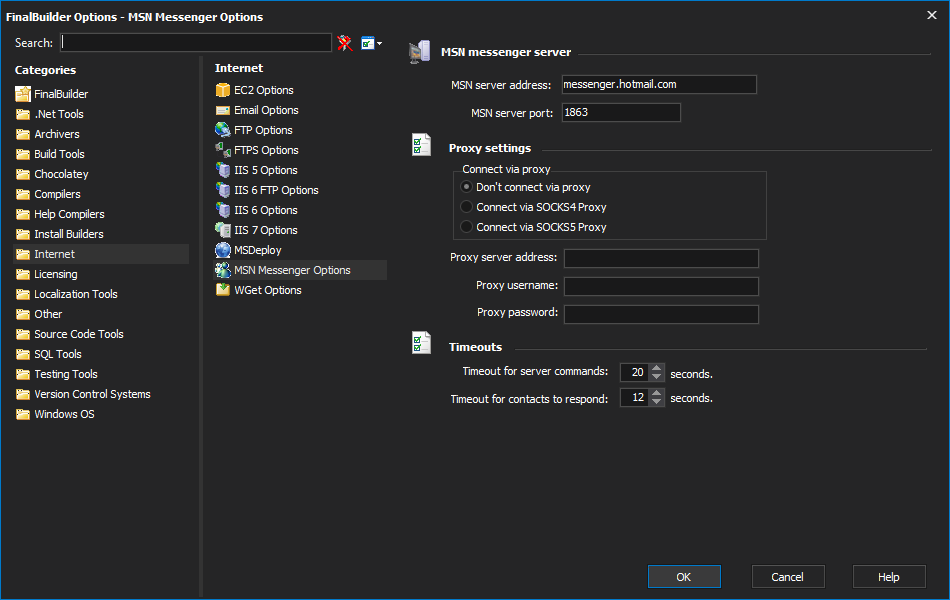Decrease server commands timeout value
The width and height of the screenshot is (950, 600).
pos(657,376)
